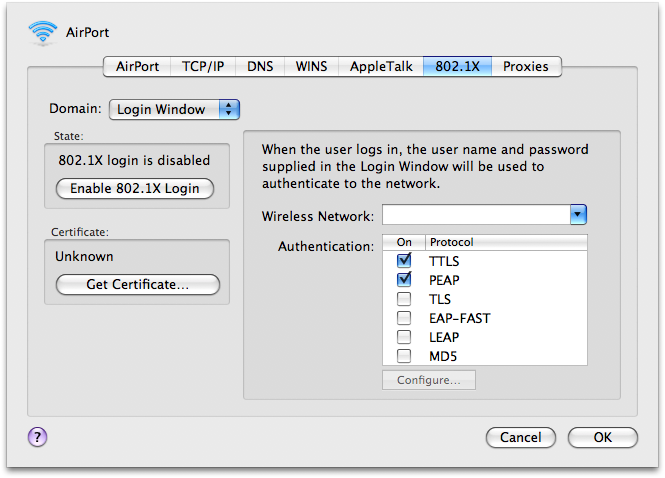This screenshot has width=665, height=478.
Task: Switch to the AirPort tab
Action: 137,67
